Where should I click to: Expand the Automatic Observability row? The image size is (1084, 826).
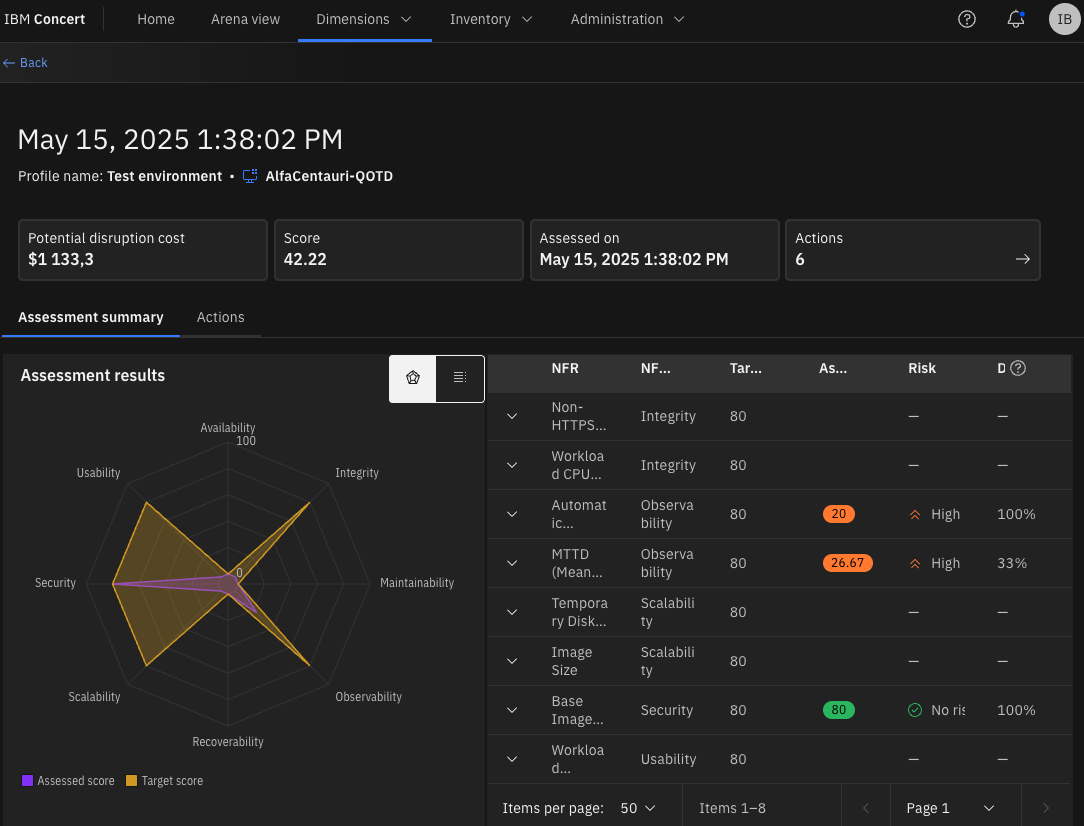(x=512, y=514)
